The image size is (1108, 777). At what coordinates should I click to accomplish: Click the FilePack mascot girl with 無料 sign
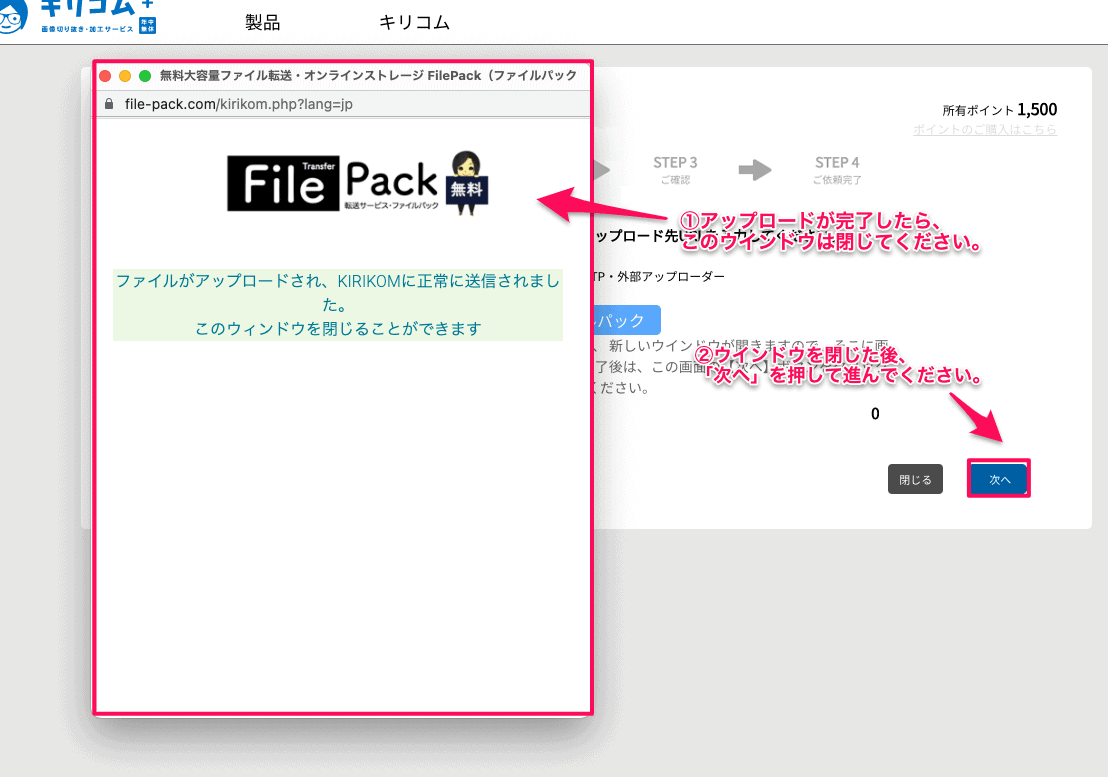(x=466, y=182)
